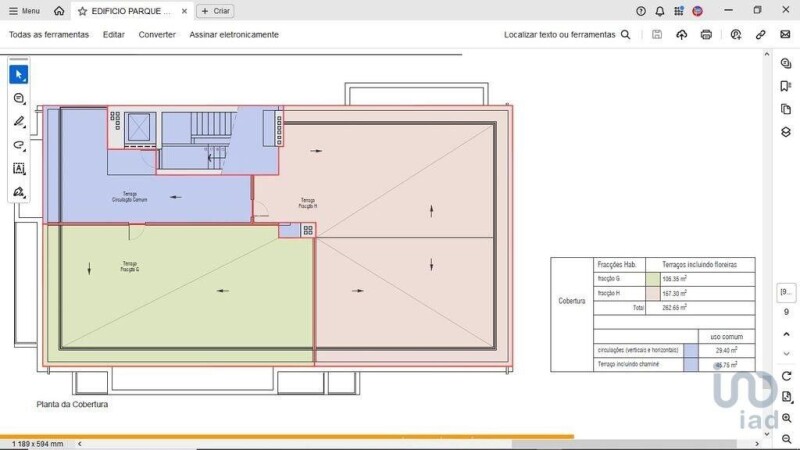800x450 pixels.
Task: Choose the comment note tool
Action: [19, 98]
